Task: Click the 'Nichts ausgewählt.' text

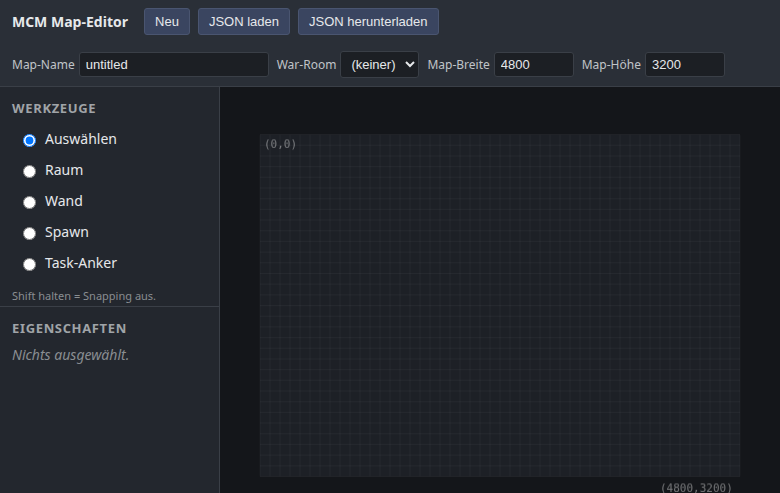Action: 71,355
